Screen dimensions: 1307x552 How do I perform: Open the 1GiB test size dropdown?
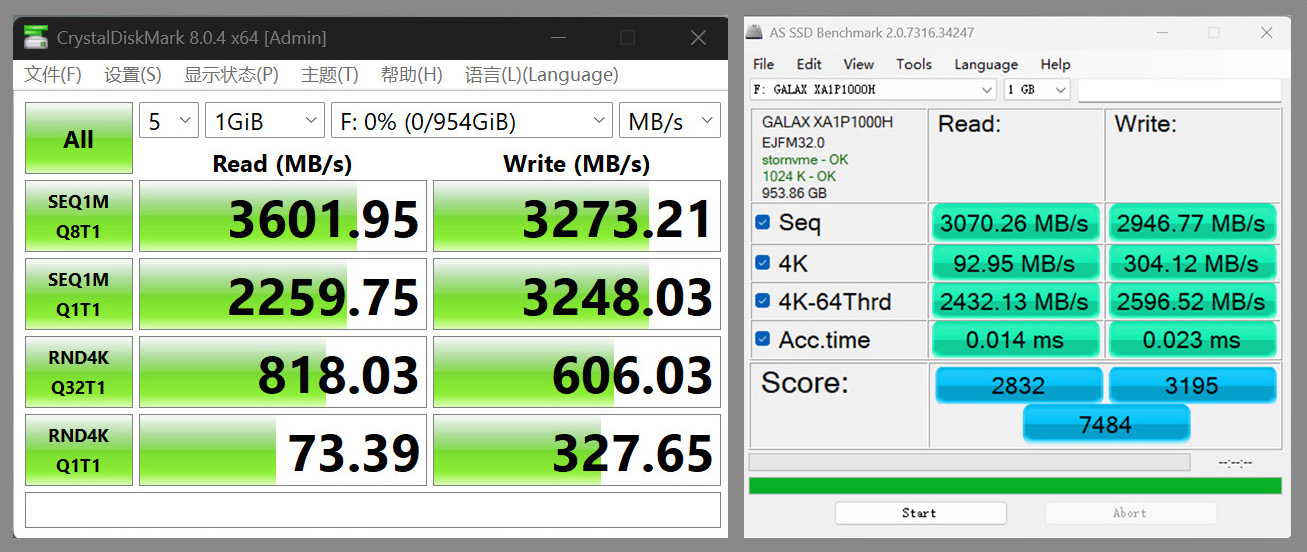click(265, 121)
